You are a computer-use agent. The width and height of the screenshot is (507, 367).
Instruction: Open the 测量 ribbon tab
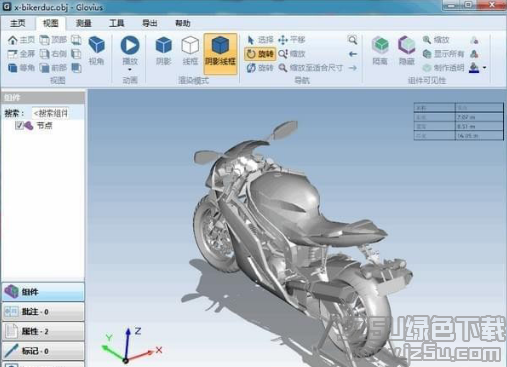[x=83, y=23]
